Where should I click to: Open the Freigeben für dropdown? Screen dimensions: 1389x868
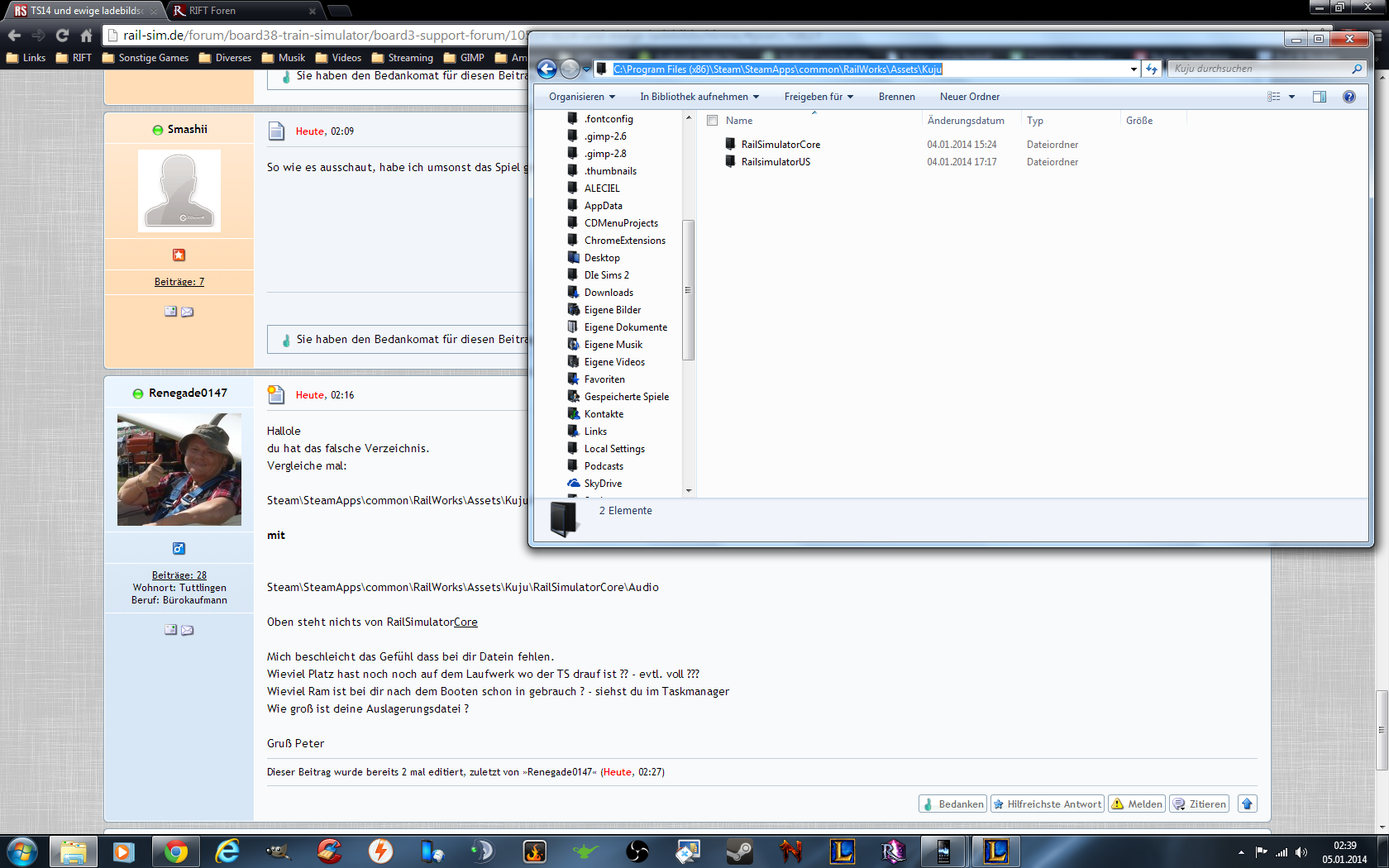click(x=819, y=97)
